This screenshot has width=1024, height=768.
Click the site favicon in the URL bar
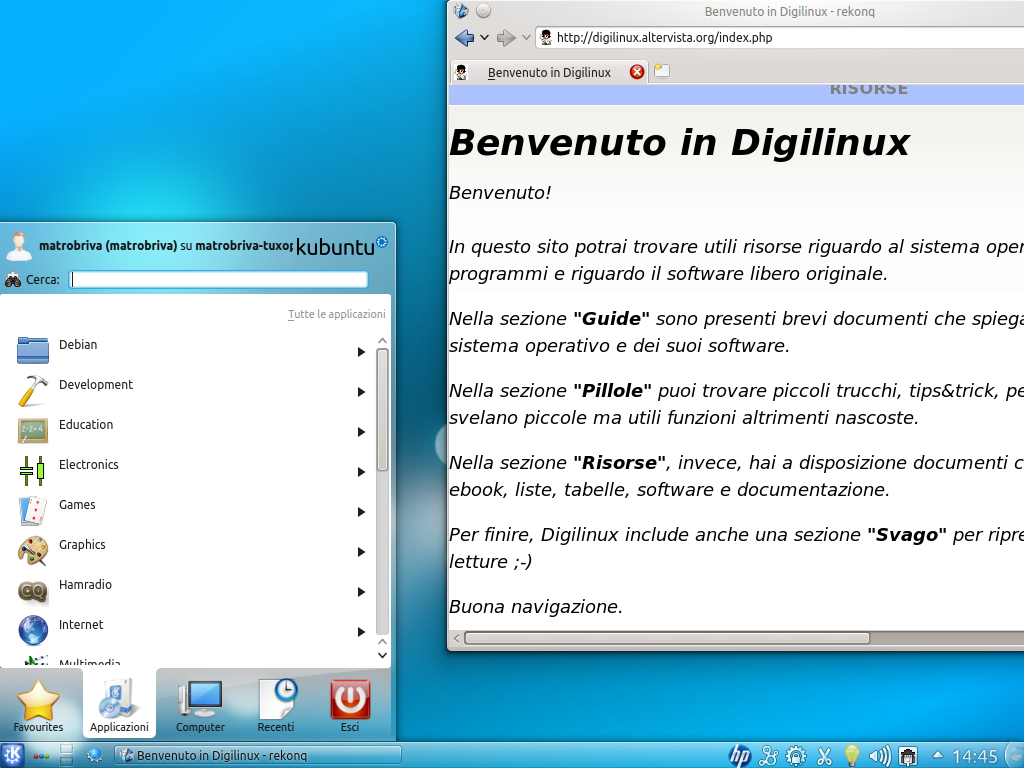546,38
